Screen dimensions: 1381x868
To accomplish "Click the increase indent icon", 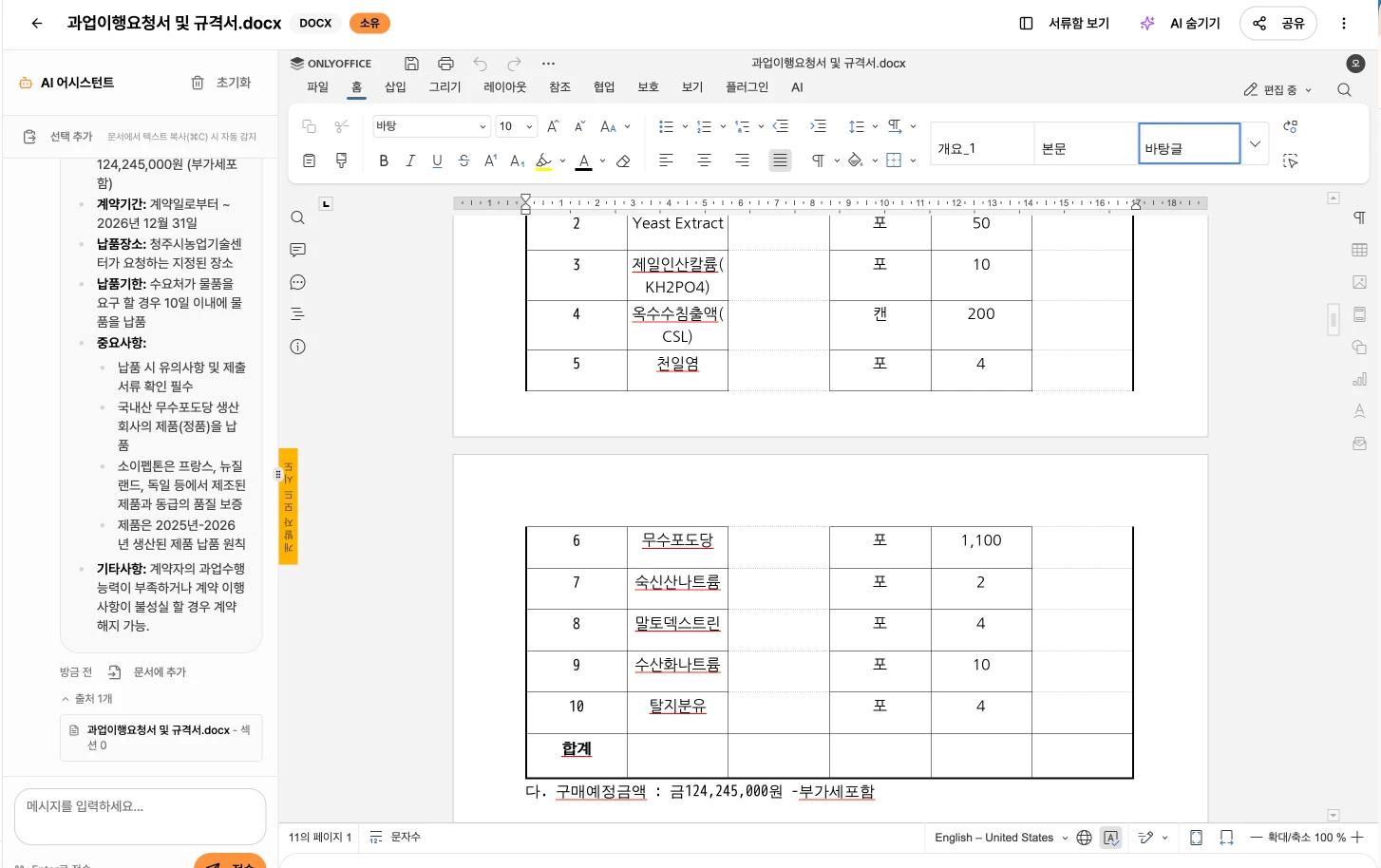I will coord(818,126).
